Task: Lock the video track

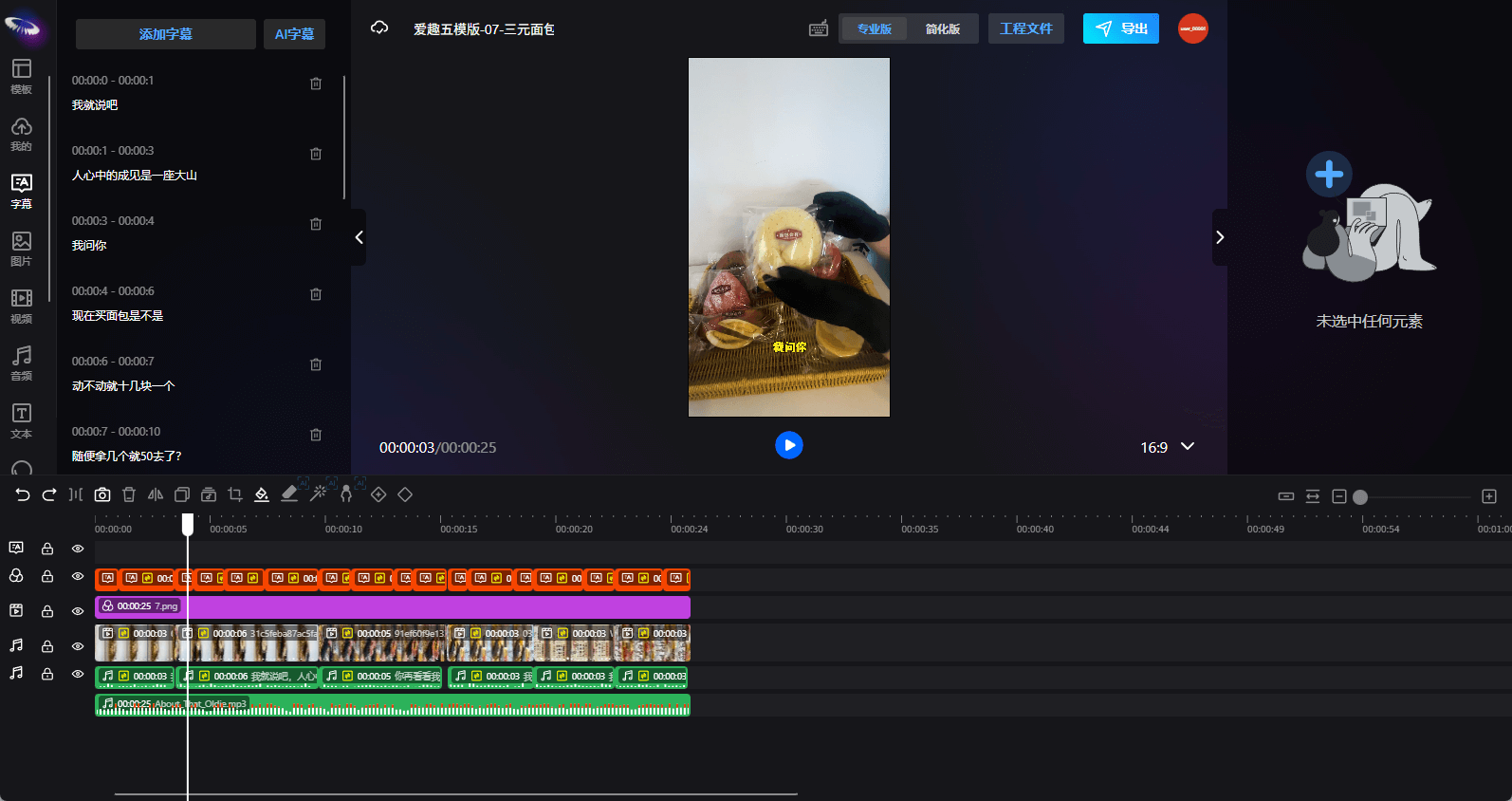Action: [x=47, y=611]
